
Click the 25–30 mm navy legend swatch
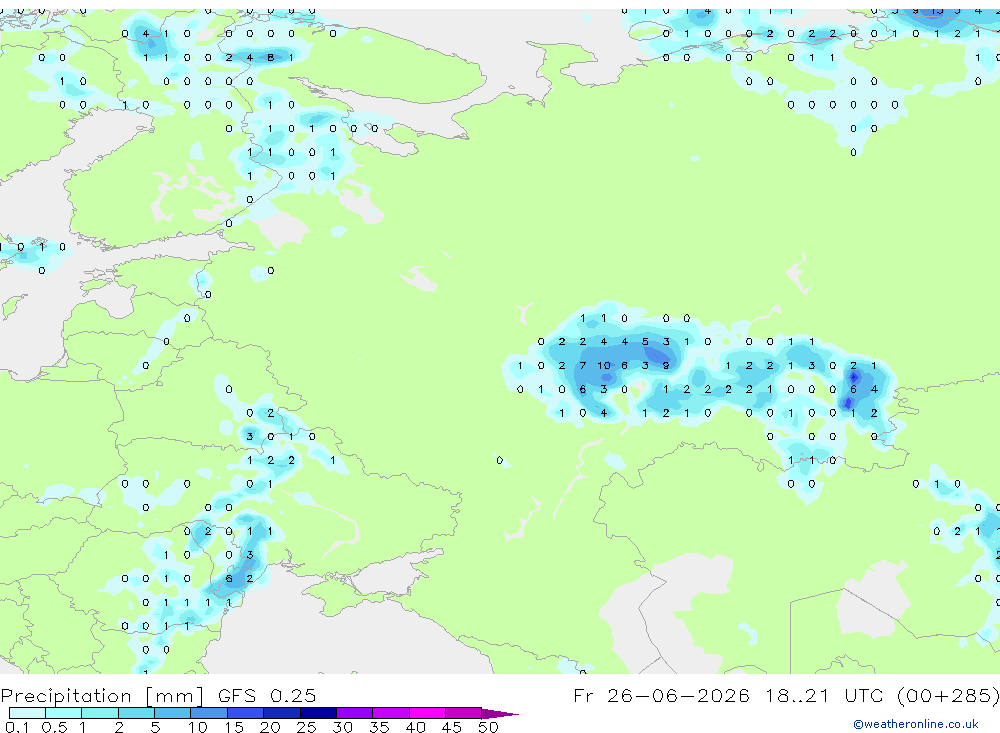tap(318, 713)
